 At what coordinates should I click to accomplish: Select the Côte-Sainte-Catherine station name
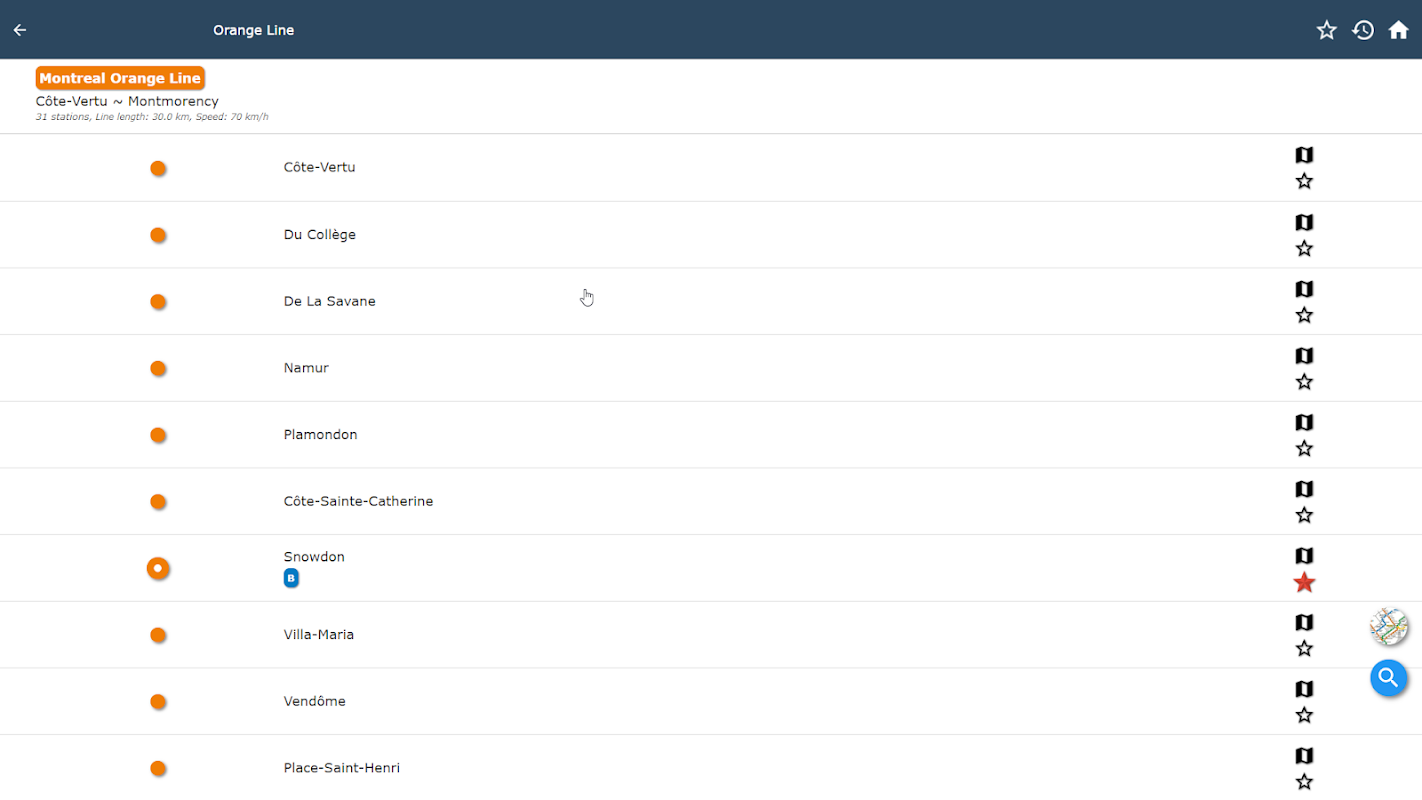click(x=358, y=501)
